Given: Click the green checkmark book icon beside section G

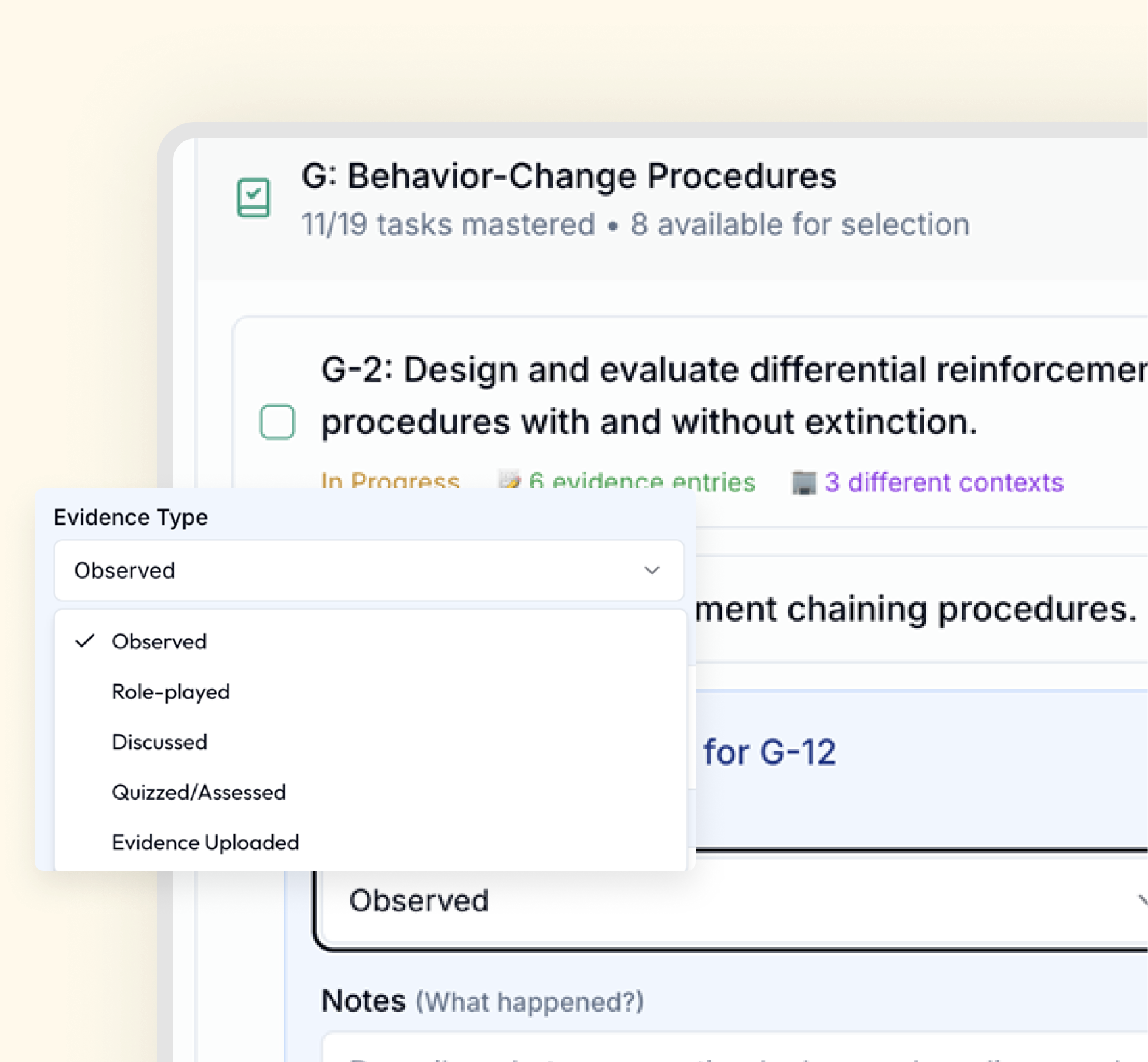Looking at the screenshot, I should 254,197.
